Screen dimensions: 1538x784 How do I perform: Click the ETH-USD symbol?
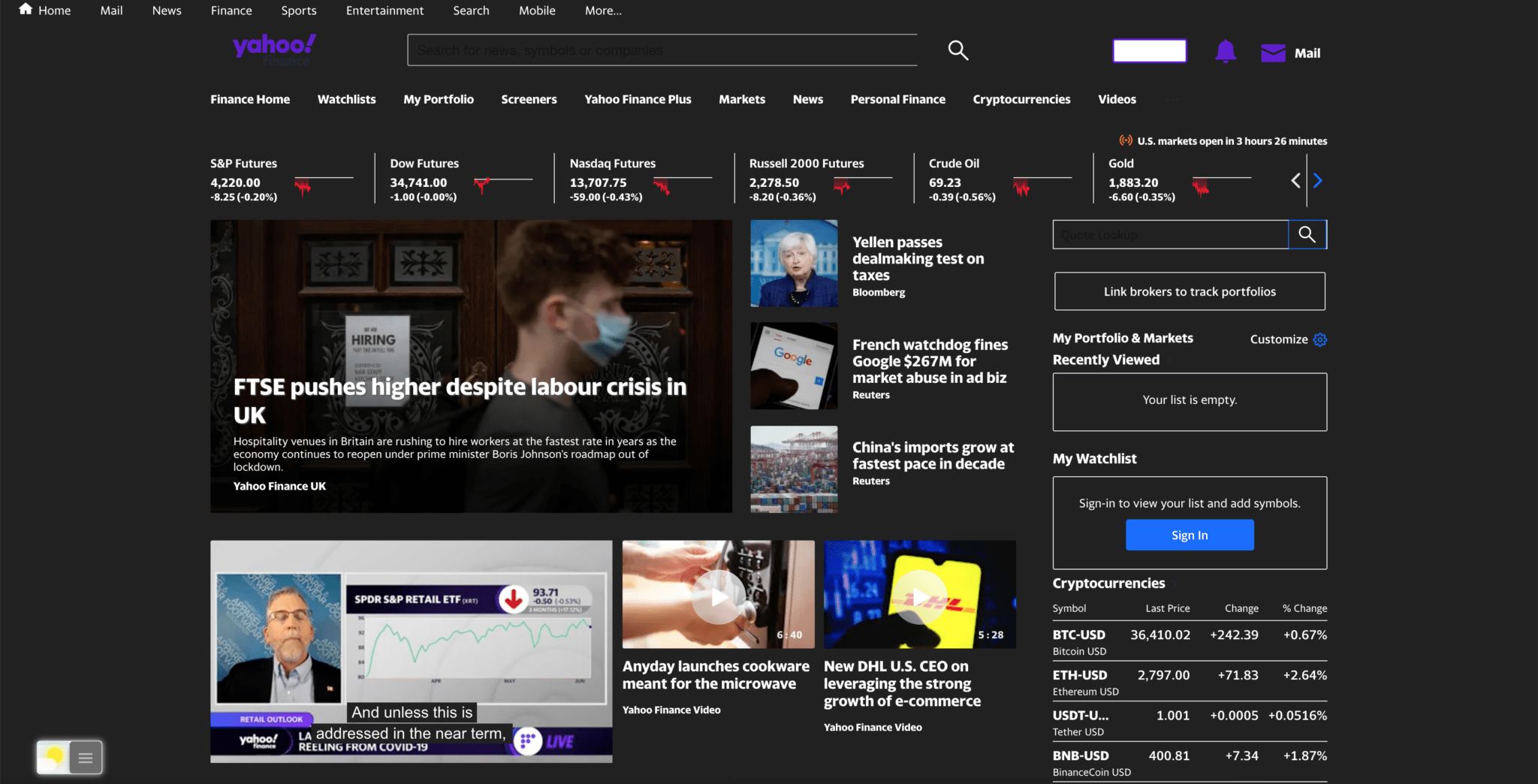pyautogui.click(x=1079, y=675)
